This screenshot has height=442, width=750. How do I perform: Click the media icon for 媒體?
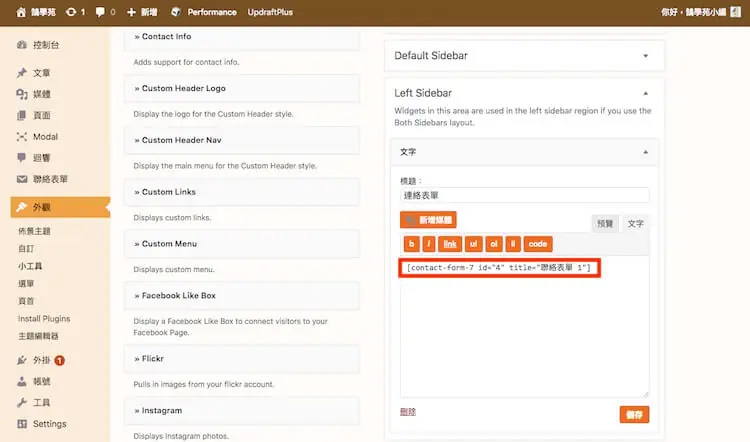(x=22, y=94)
